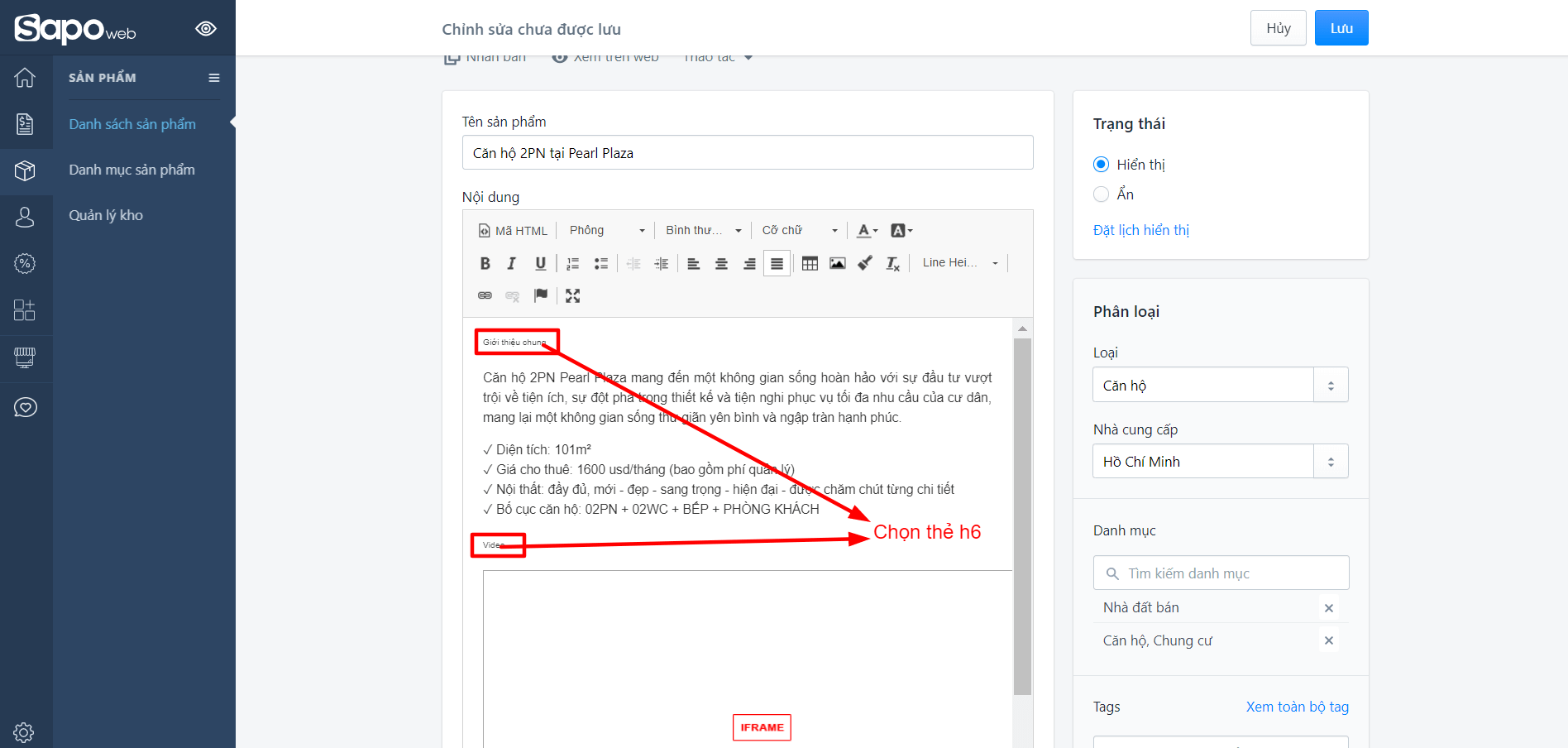The width and height of the screenshot is (1568, 748).
Task: Insert a bulleted list
Action: 601,263
